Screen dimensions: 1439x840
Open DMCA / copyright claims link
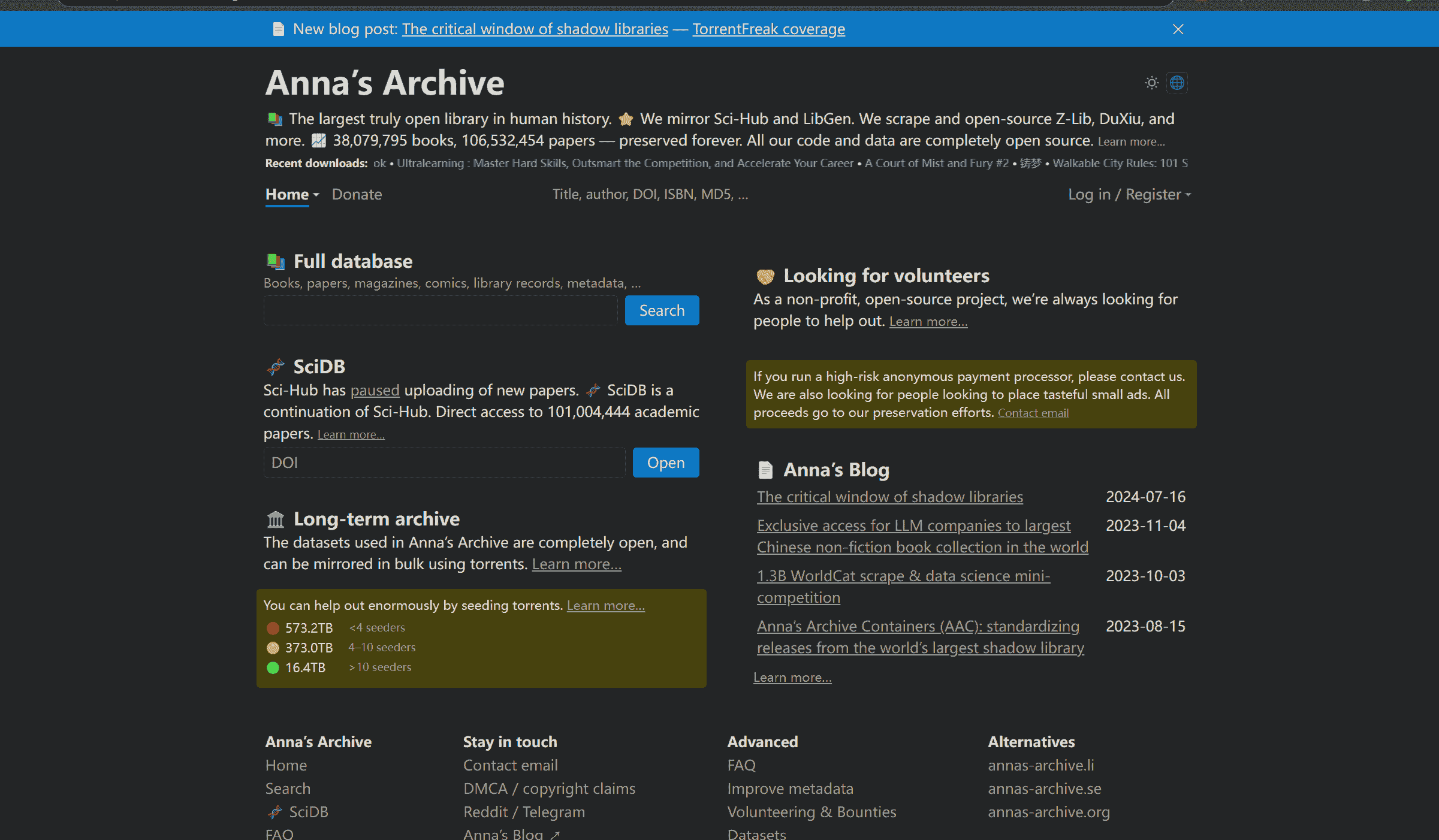pos(549,789)
